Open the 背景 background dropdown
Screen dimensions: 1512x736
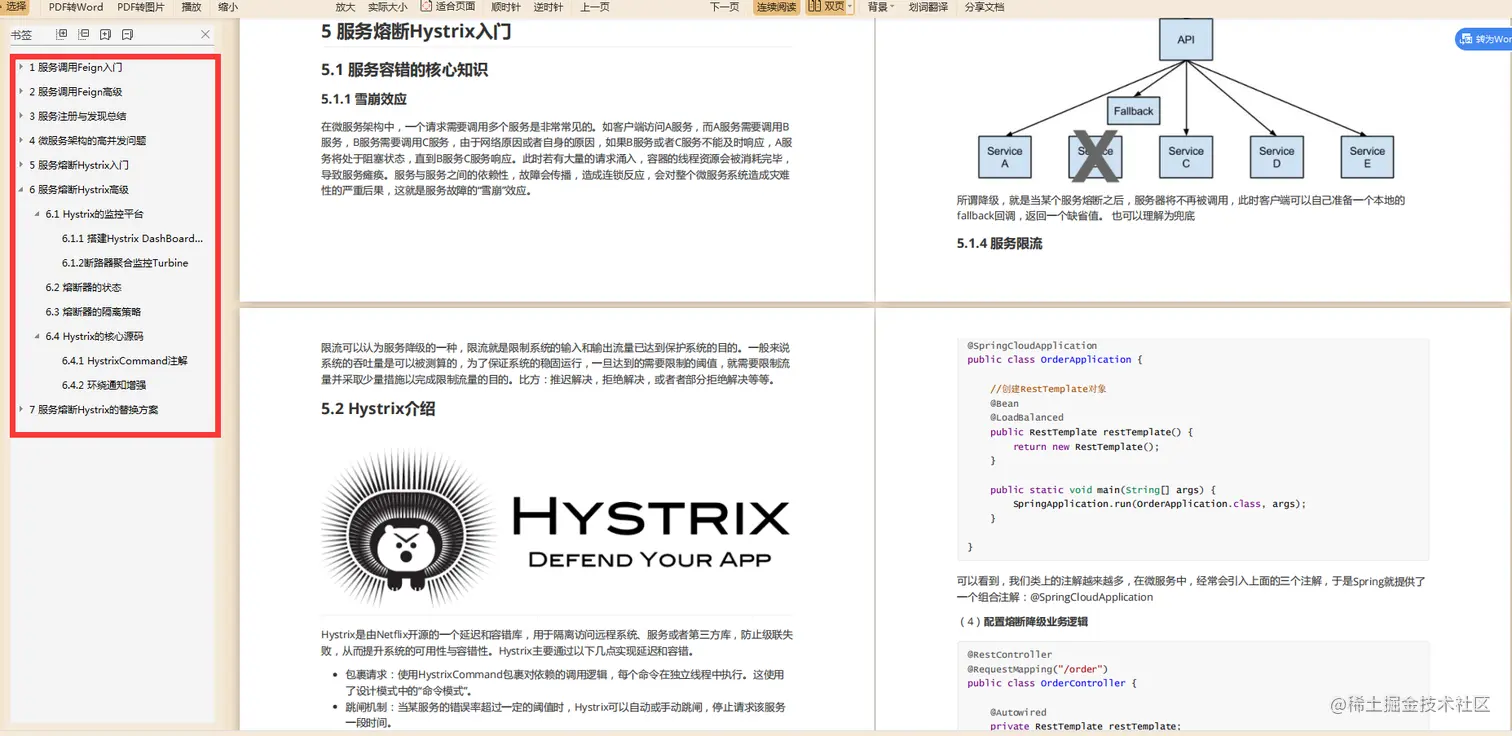[880, 7]
